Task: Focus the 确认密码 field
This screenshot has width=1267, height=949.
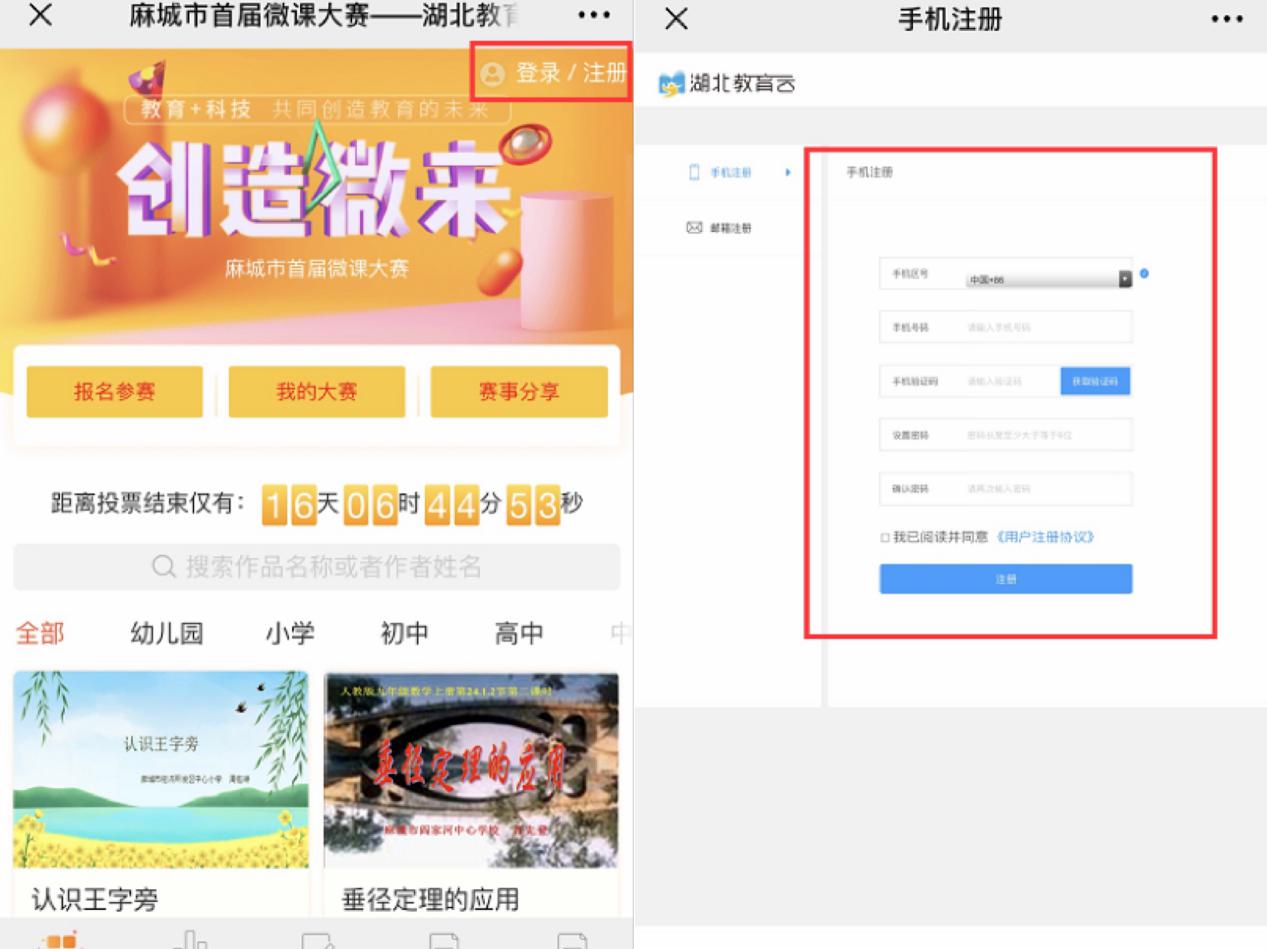Action: point(1005,489)
